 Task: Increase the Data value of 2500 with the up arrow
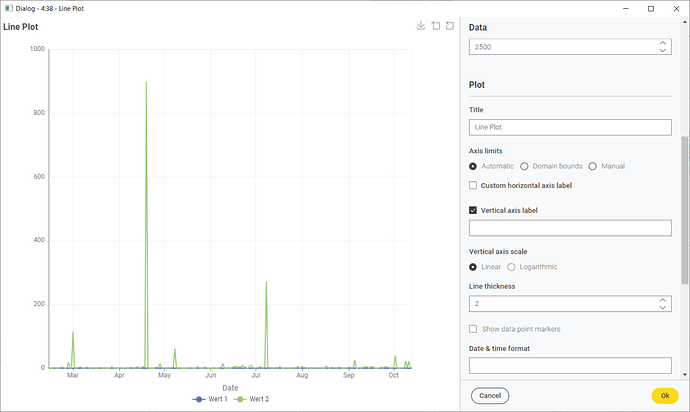click(x=662, y=43)
